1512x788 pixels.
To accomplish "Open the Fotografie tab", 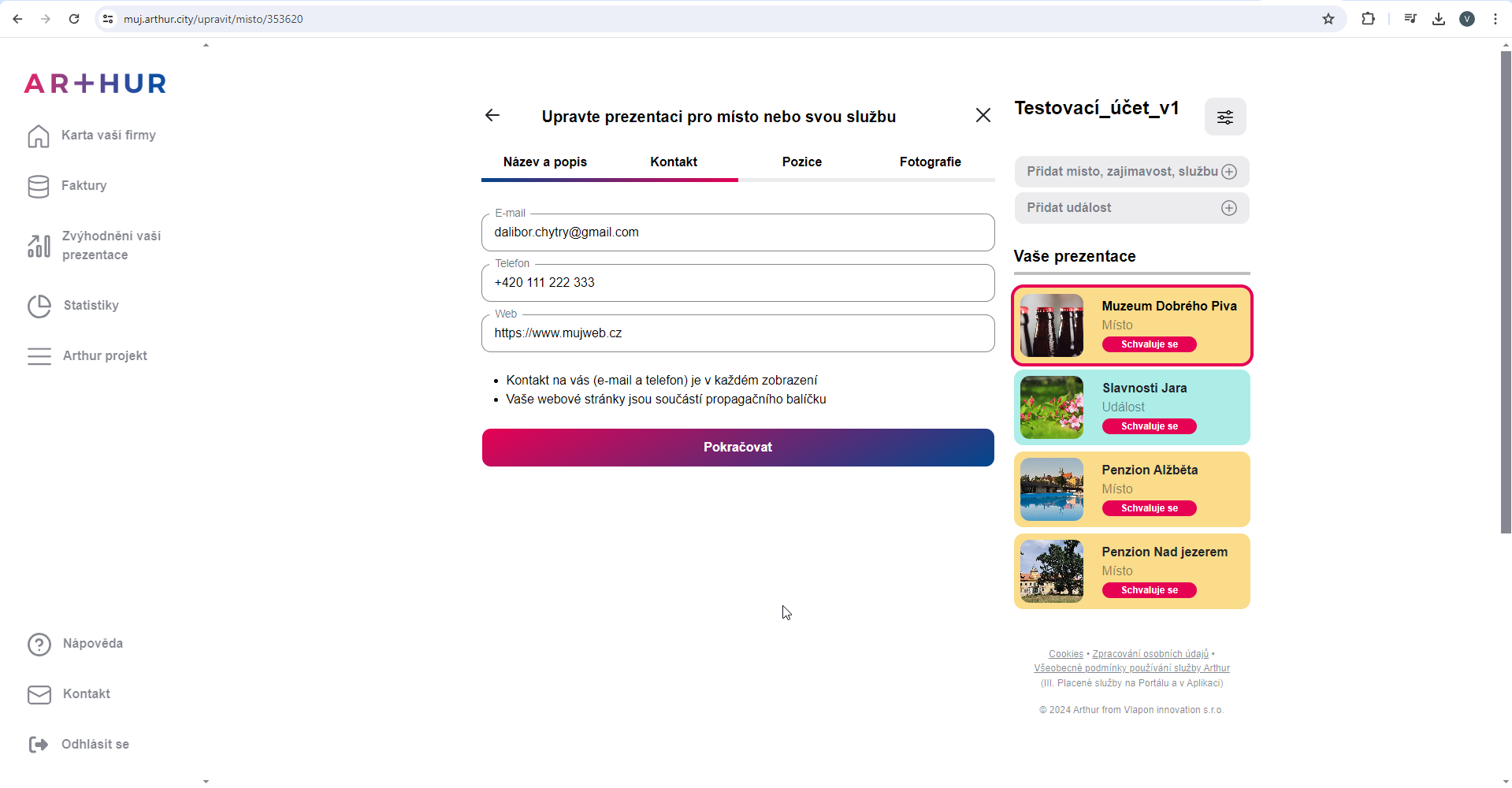I will 930,162.
